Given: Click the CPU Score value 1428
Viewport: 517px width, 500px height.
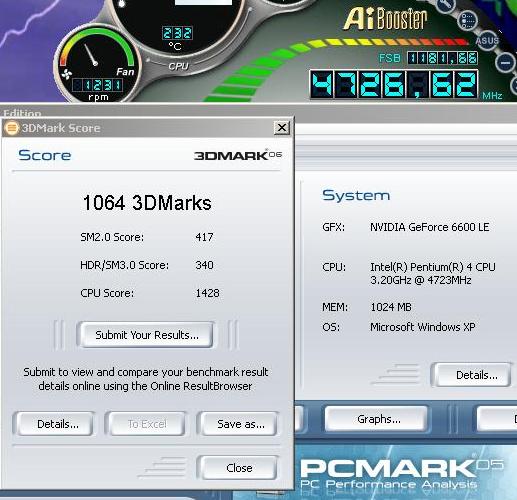Looking at the screenshot, I should tap(207, 293).
